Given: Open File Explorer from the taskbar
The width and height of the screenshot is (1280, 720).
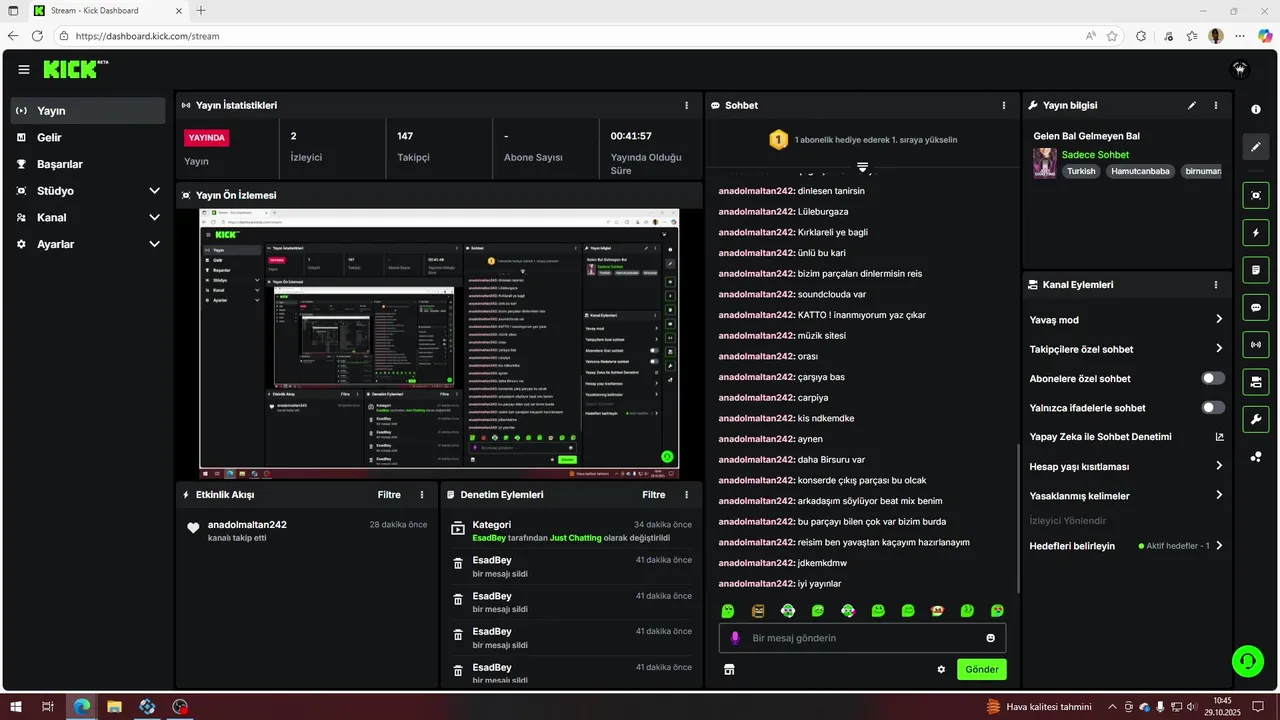Looking at the screenshot, I should [114, 707].
